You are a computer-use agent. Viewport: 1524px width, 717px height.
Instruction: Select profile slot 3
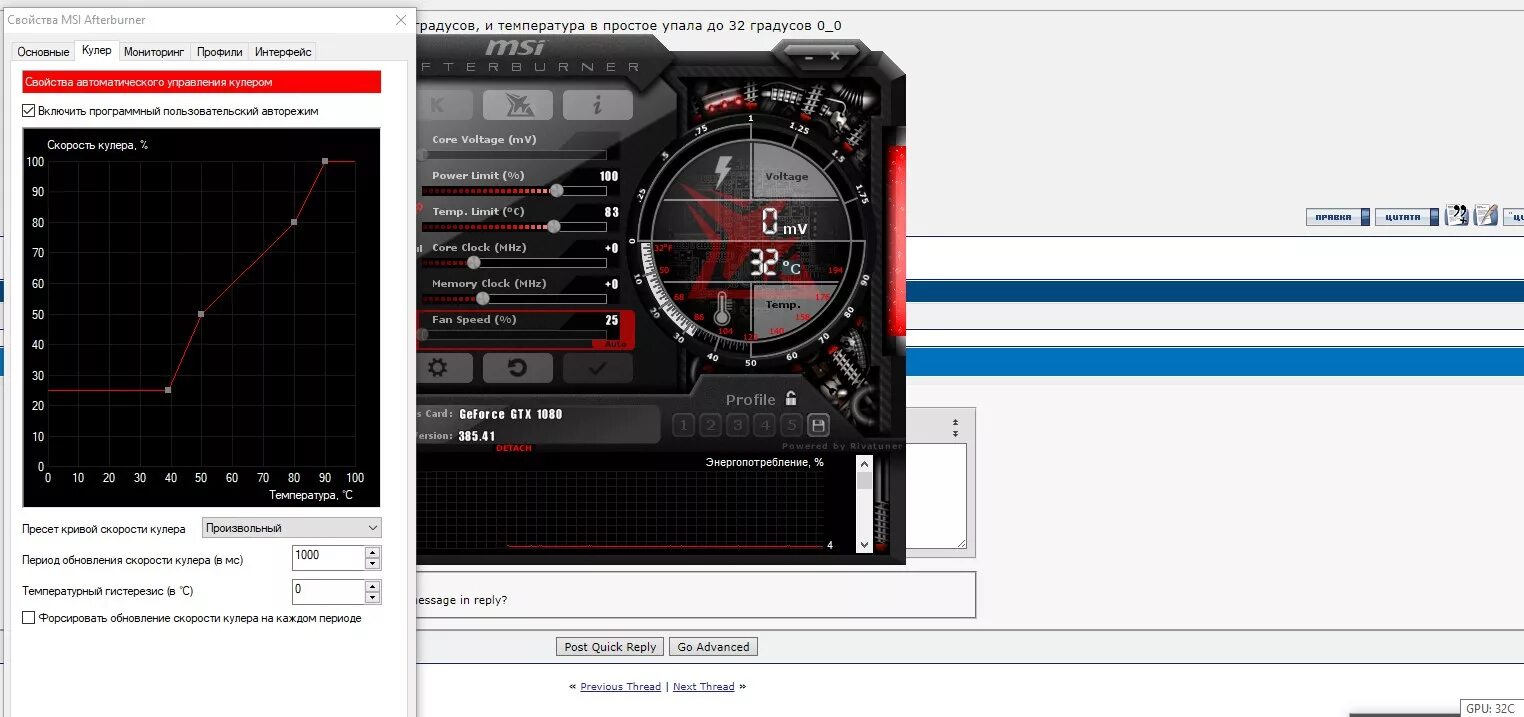[x=737, y=425]
